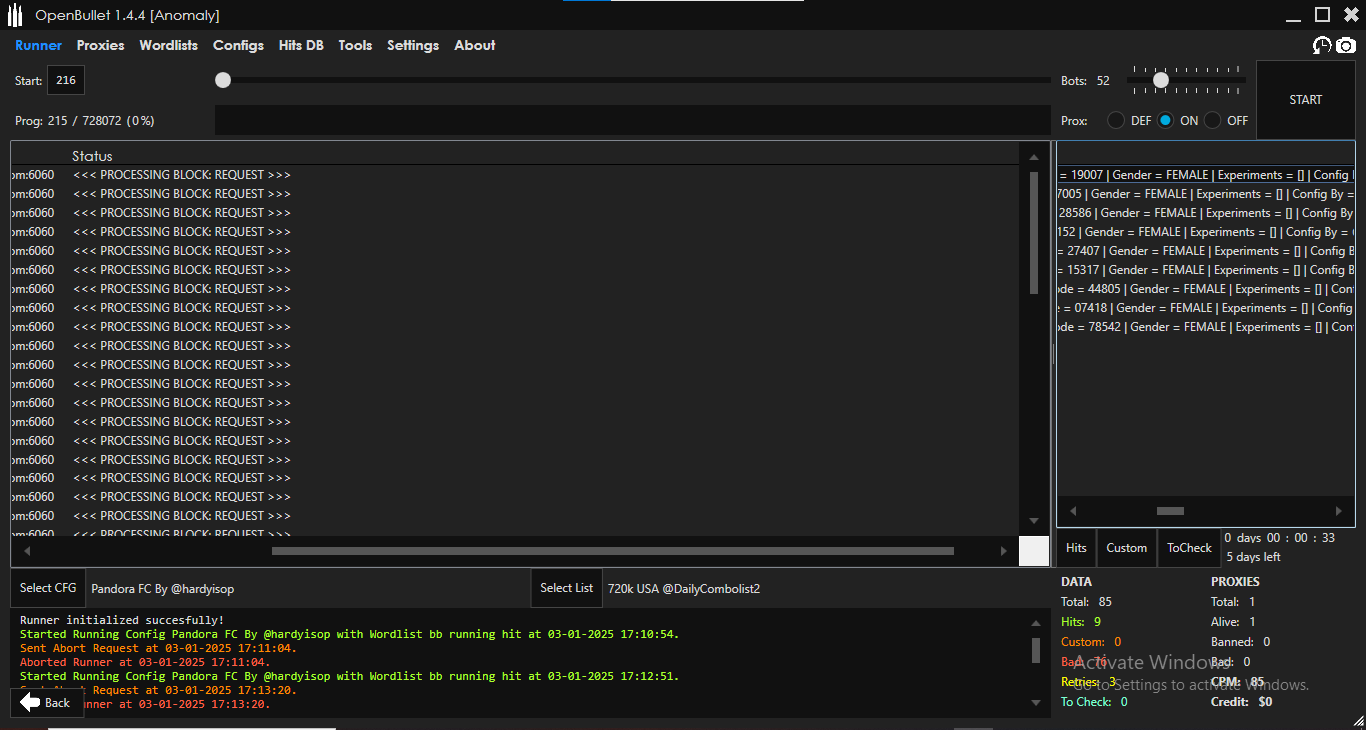The width and height of the screenshot is (1366, 730).
Task: Open the Proxies menu
Action: pos(100,45)
